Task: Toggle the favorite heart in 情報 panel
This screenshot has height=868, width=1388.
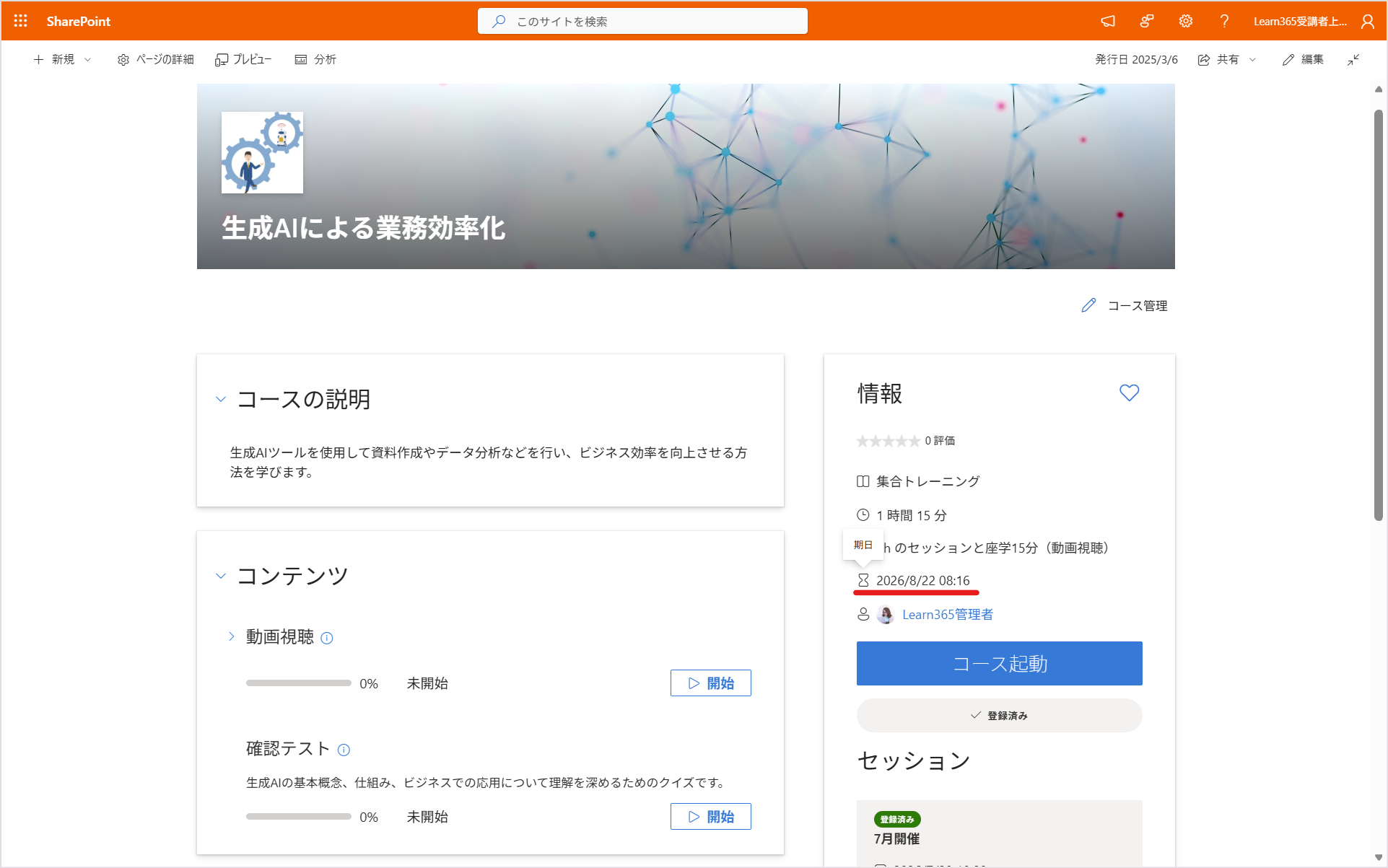Action: click(1129, 393)
